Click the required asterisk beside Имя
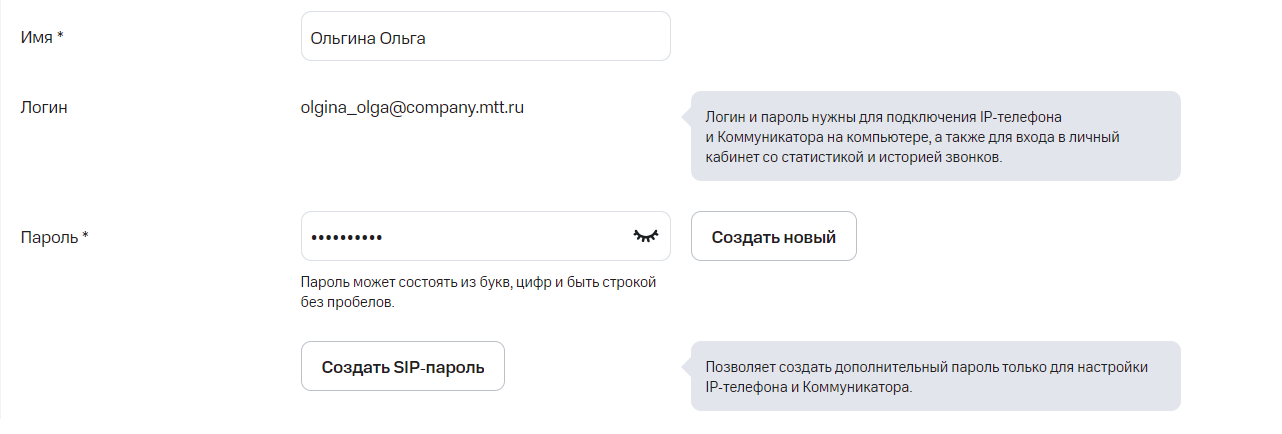 click(60, 37)
